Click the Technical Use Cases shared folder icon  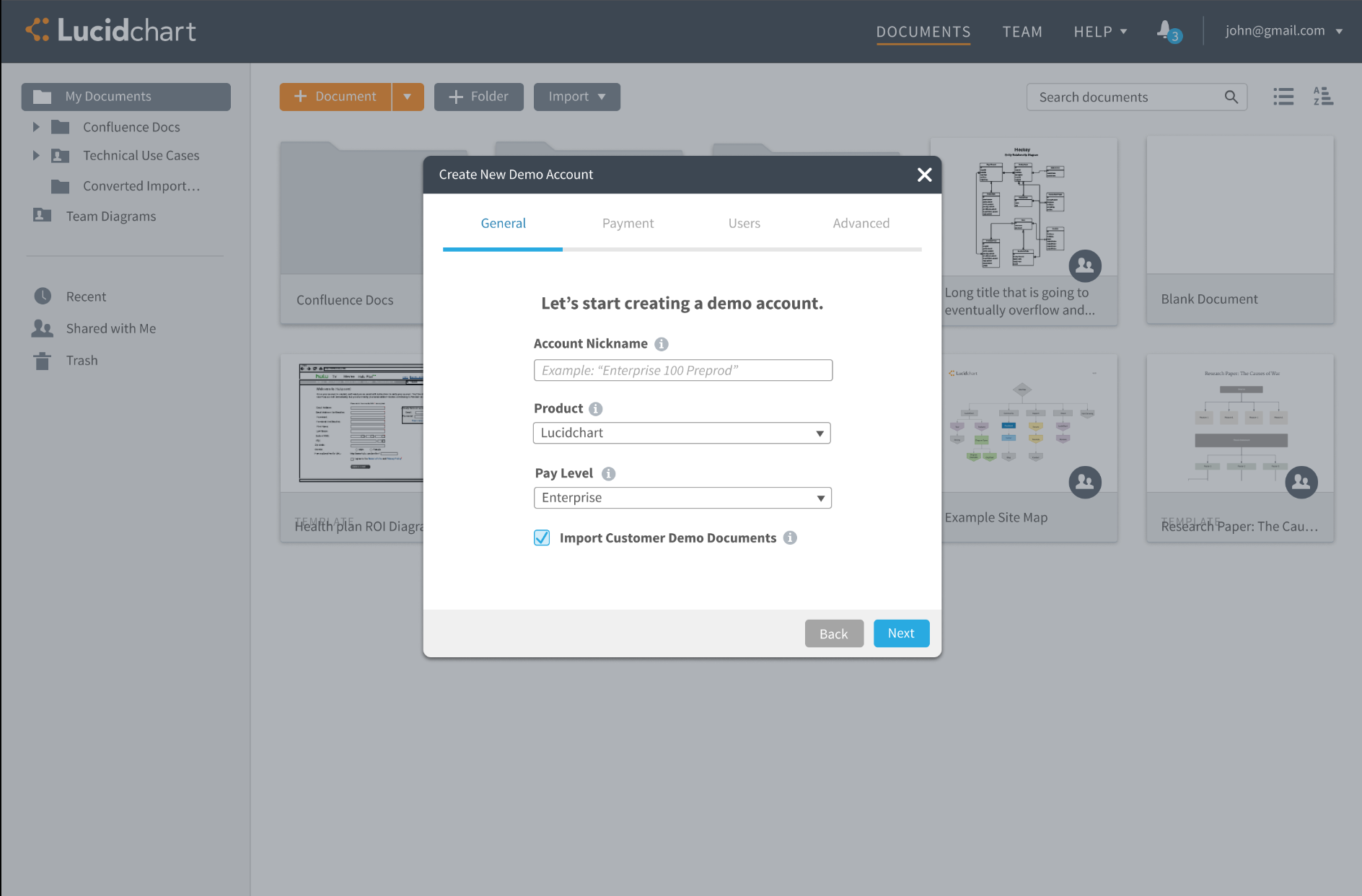click(61, 156)
